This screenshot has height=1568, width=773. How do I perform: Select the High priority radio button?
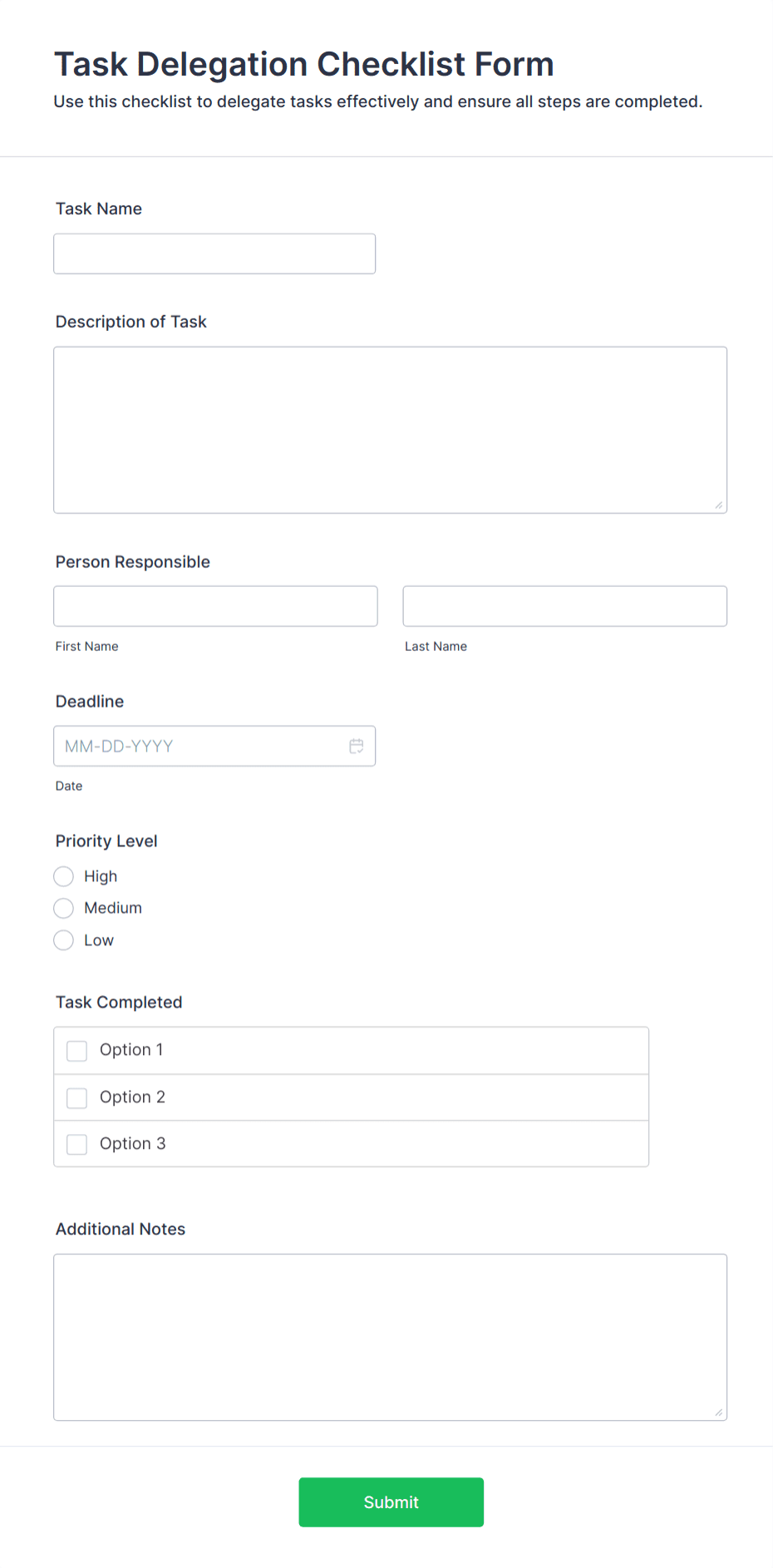63,876
